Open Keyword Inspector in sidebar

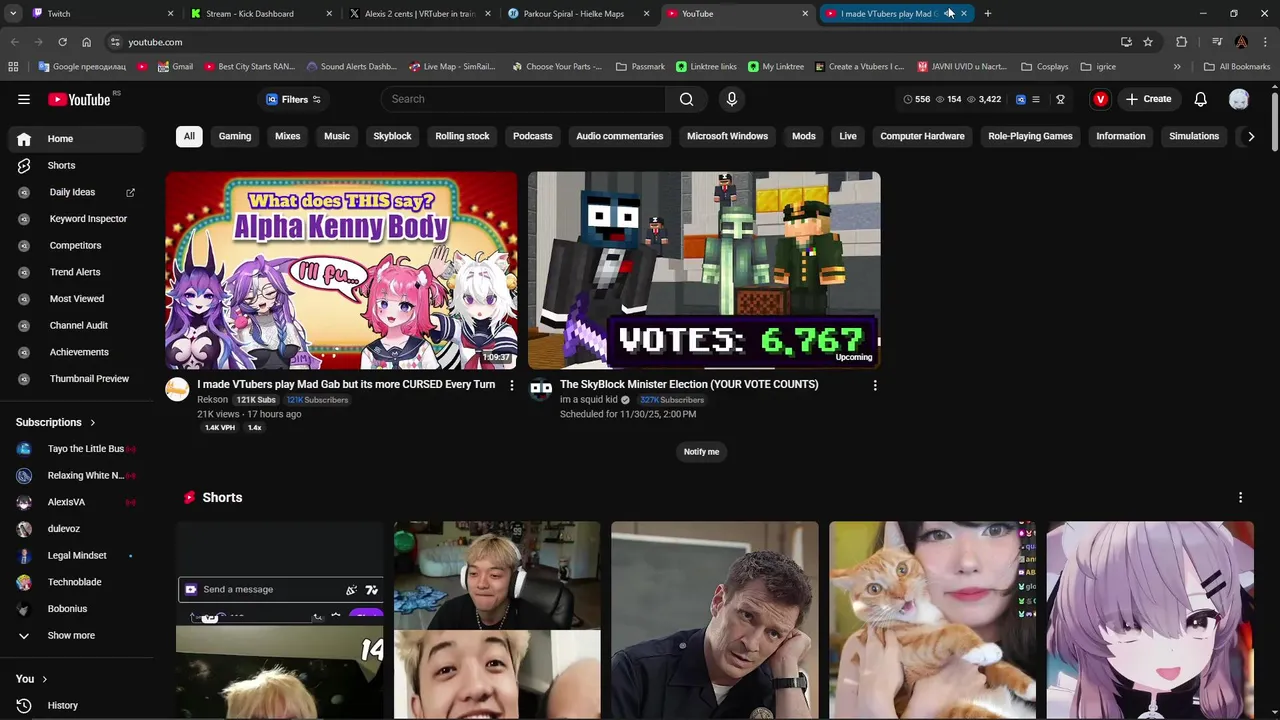pos(78,219)
